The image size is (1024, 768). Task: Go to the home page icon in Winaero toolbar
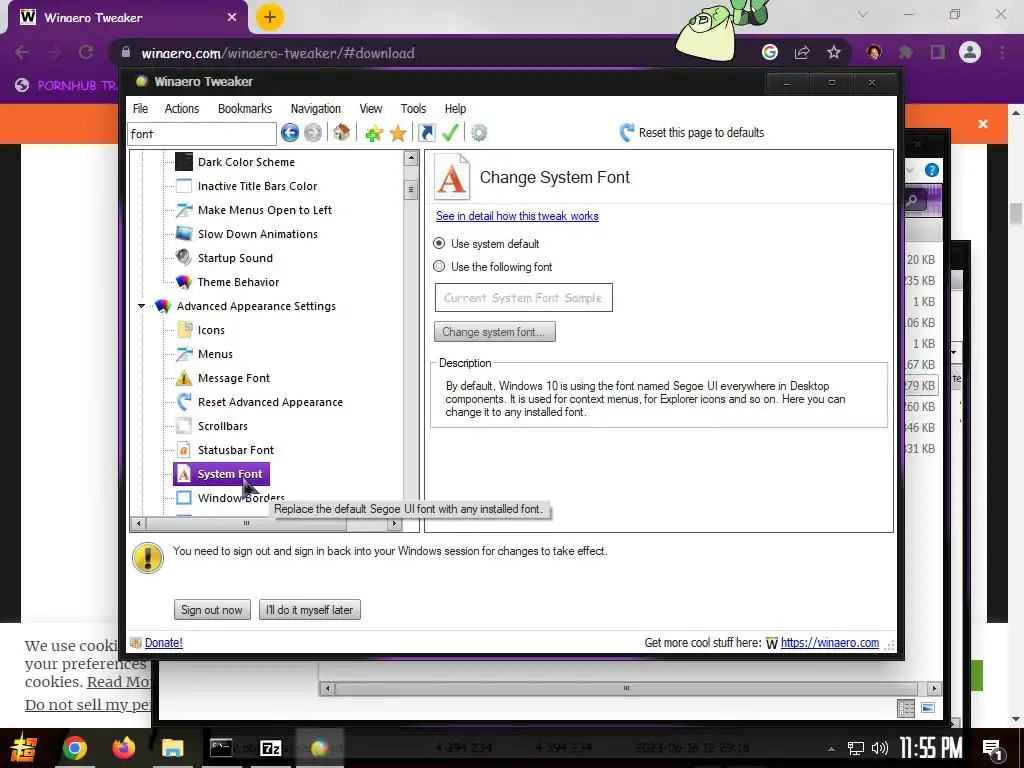341,133
